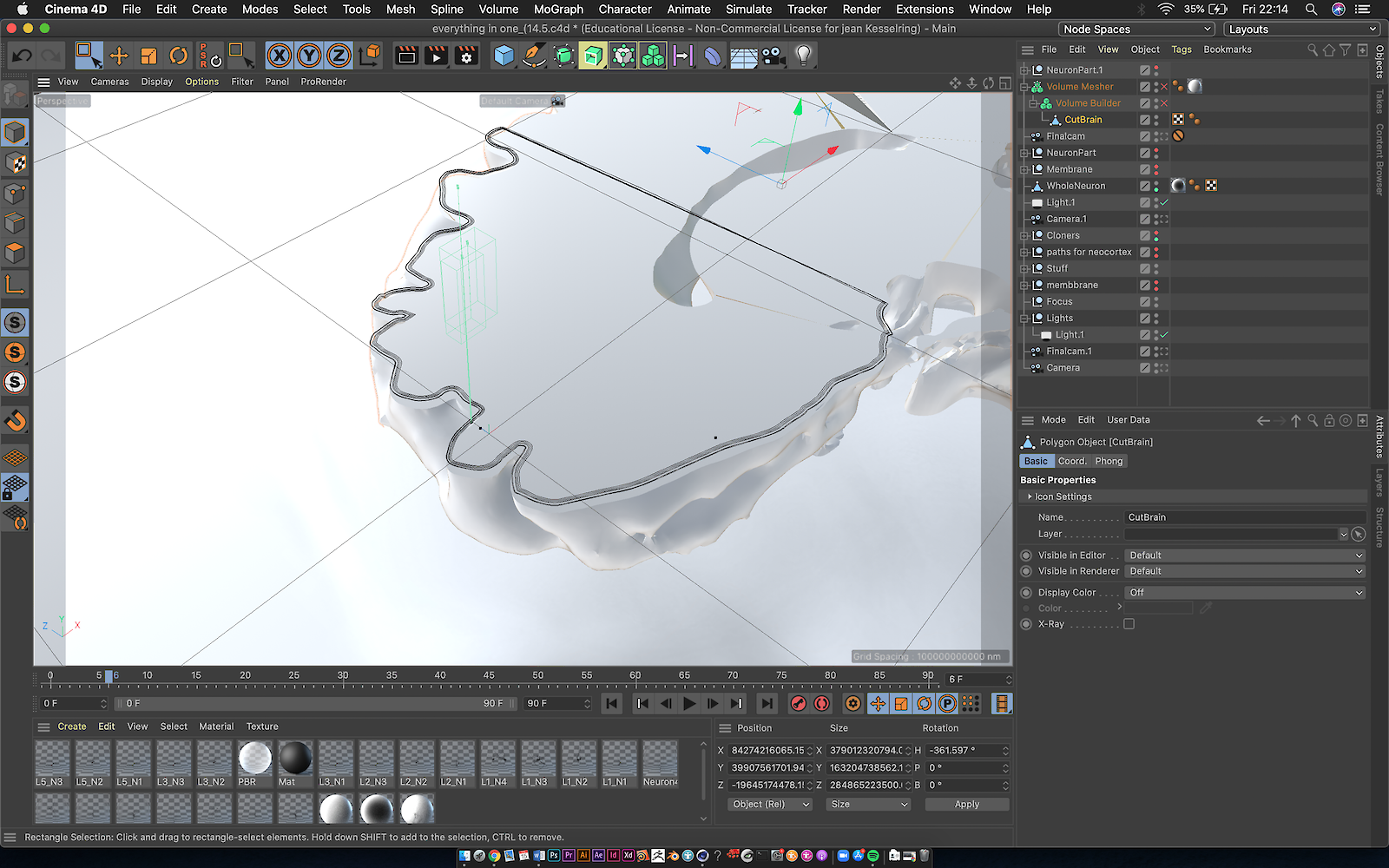Click the Apply button in coordinates
The image size is (1389, 868).
(x=966, y=805)
